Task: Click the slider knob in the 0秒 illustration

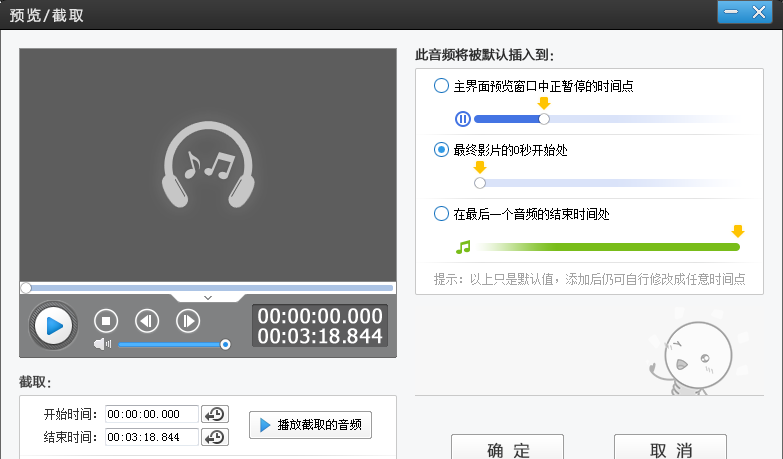Action: point(480,183)
